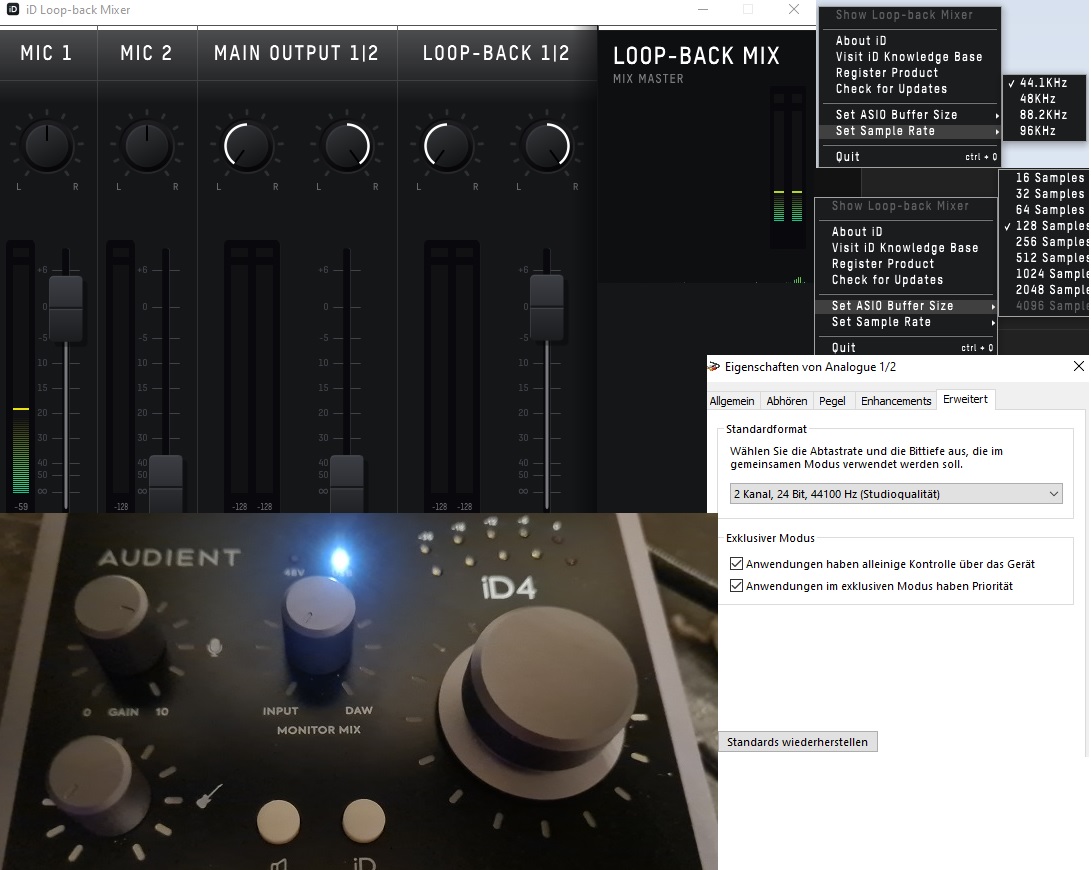
Task: Click the MIC 1 pan knob
Action: click(x=47, y=147)
